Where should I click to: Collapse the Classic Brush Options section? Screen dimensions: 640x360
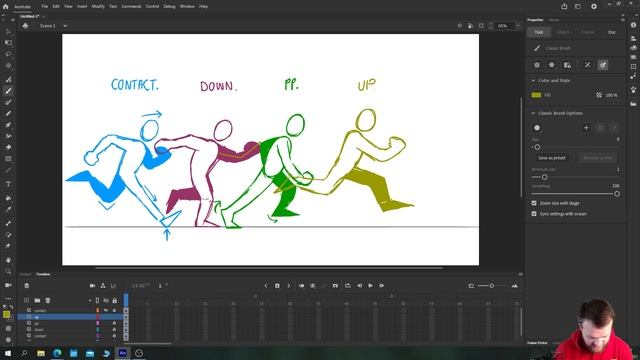(x=533, y=113)
